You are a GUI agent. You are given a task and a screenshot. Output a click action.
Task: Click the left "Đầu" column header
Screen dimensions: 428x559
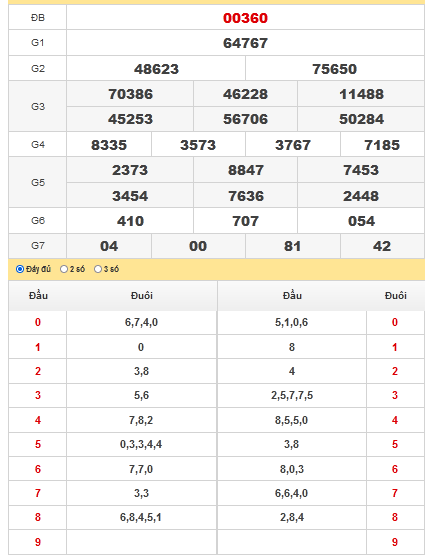click(38, 295)
